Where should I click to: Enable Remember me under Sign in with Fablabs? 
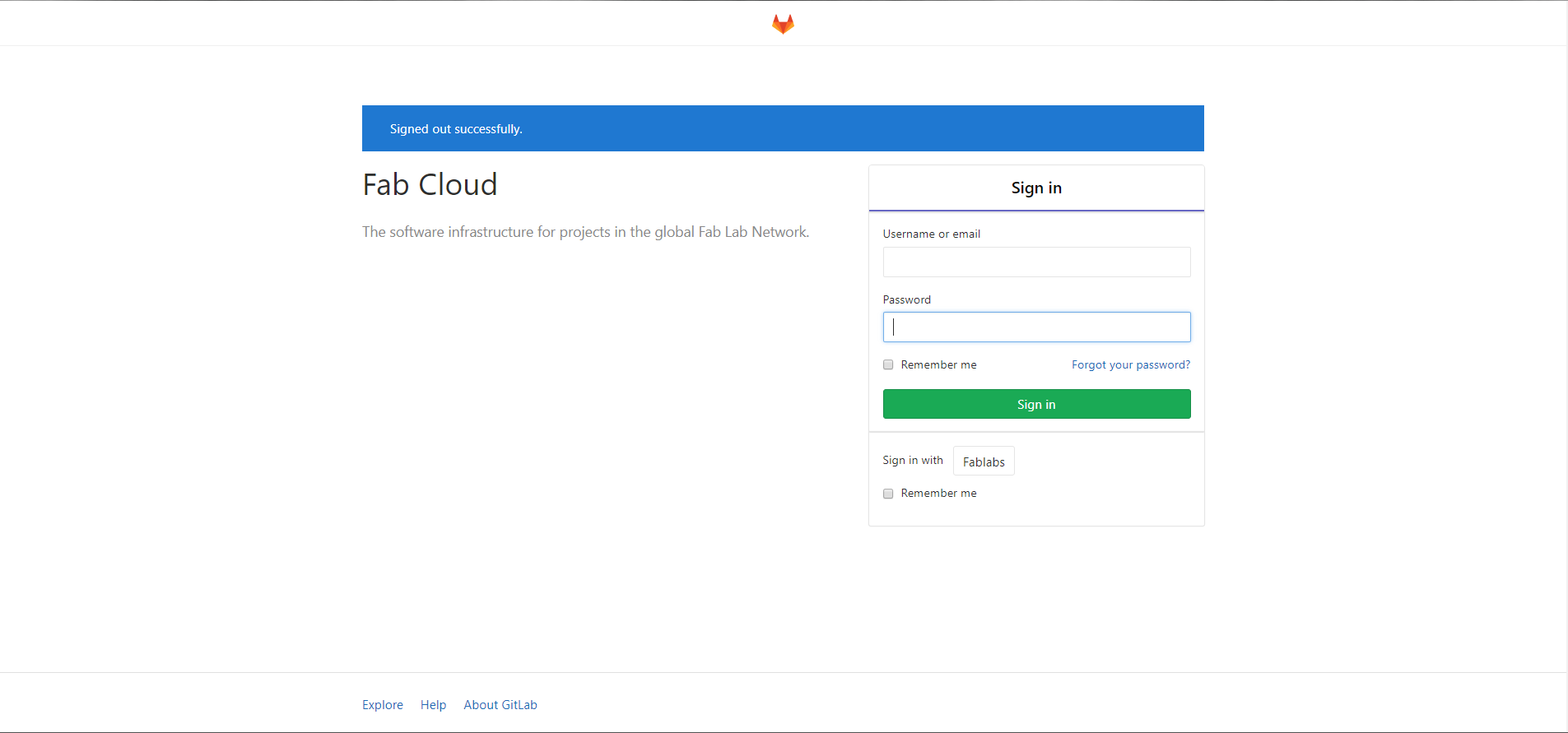pos(888,494)
